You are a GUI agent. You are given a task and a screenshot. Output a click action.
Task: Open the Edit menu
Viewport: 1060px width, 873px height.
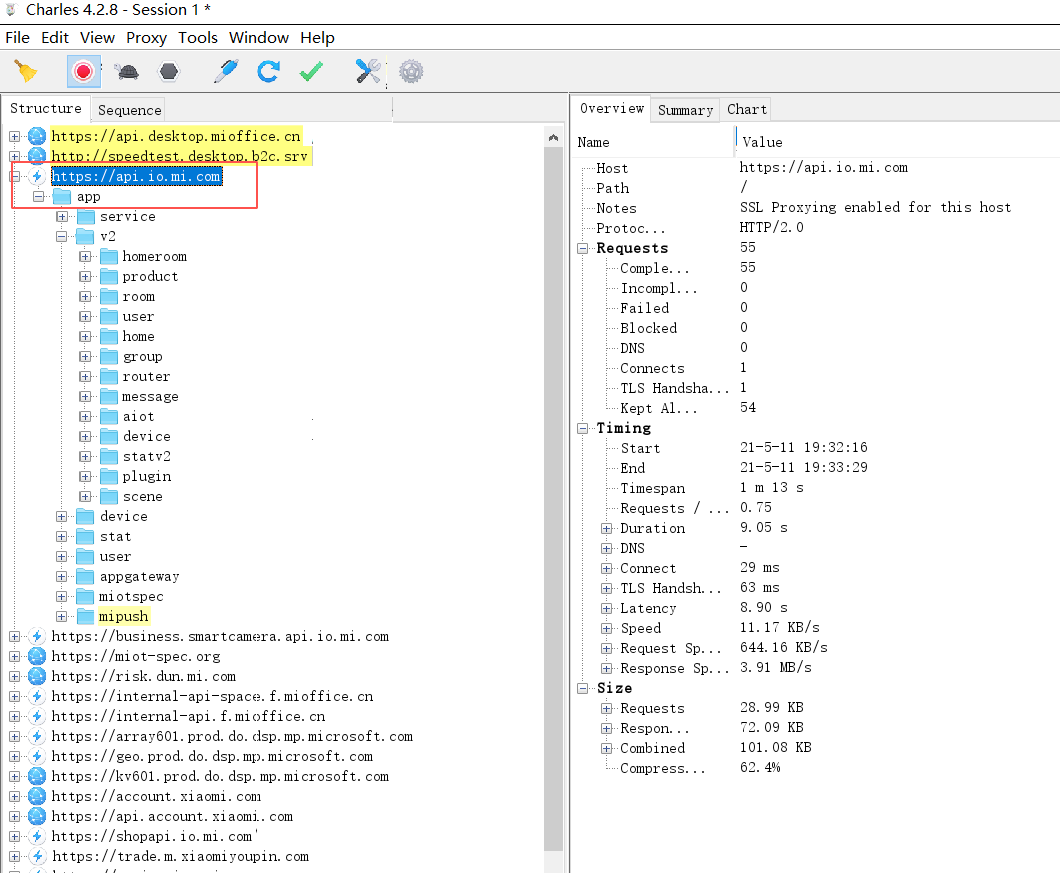coord(55,38)
